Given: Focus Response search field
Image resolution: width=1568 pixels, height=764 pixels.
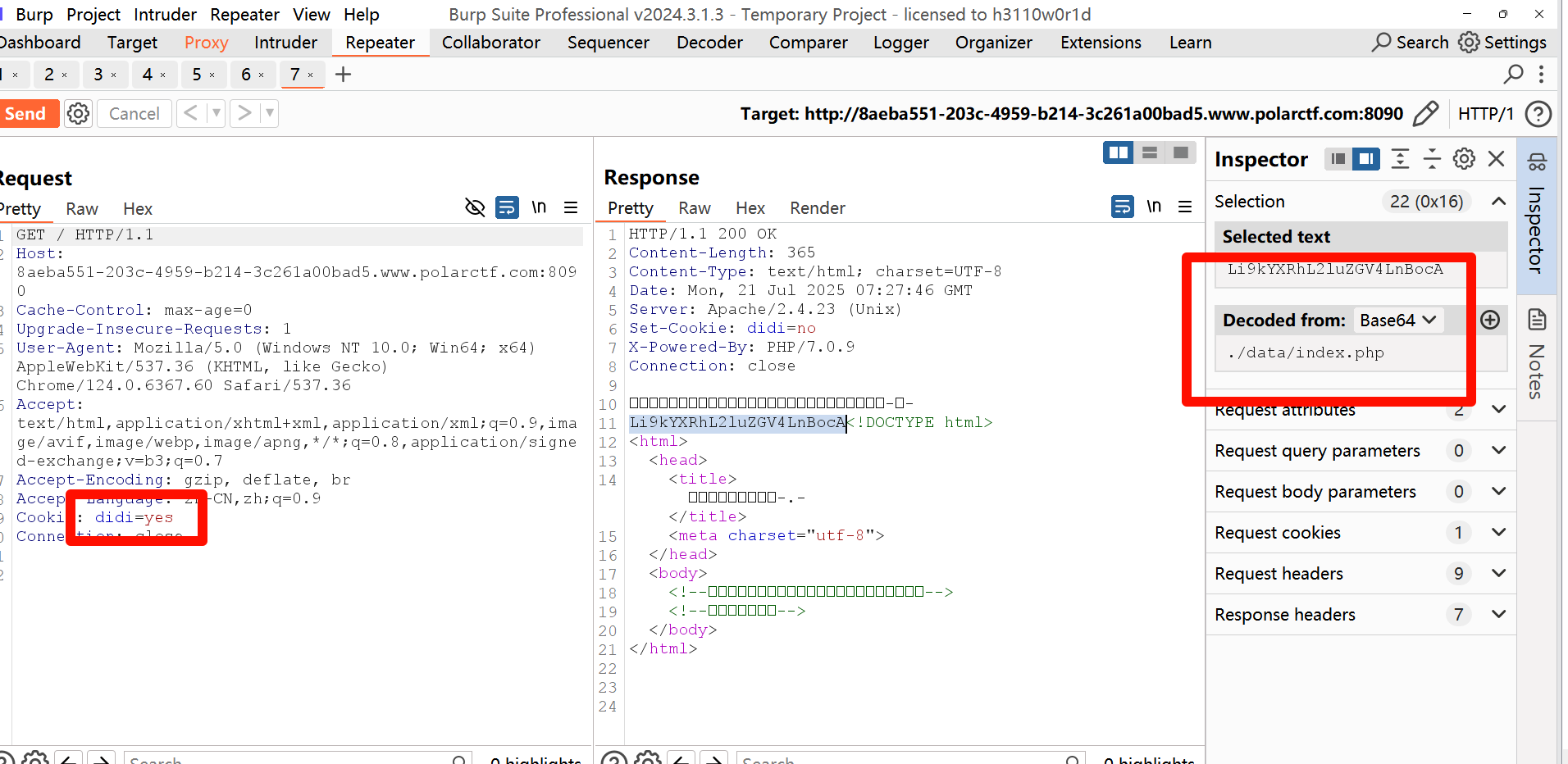Looking at the screenshot, I should click(x=910, y=758).
